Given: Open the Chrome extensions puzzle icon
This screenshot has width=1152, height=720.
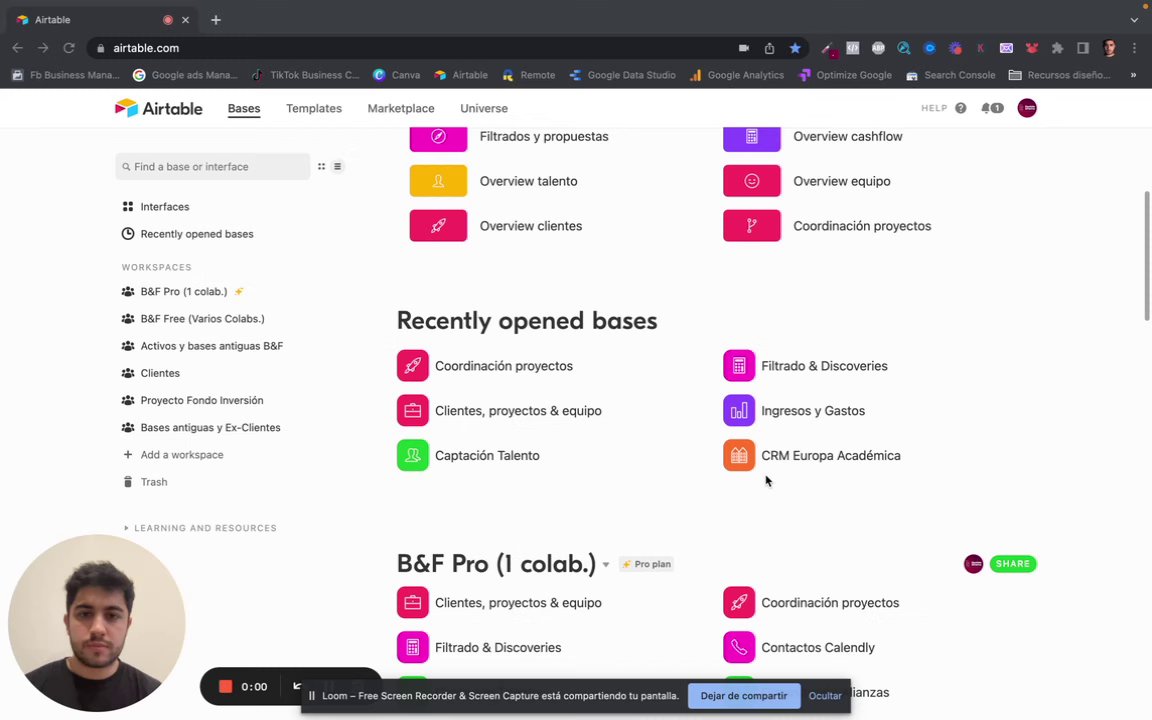Looking at the screenshot, I should click(1057, 48).
